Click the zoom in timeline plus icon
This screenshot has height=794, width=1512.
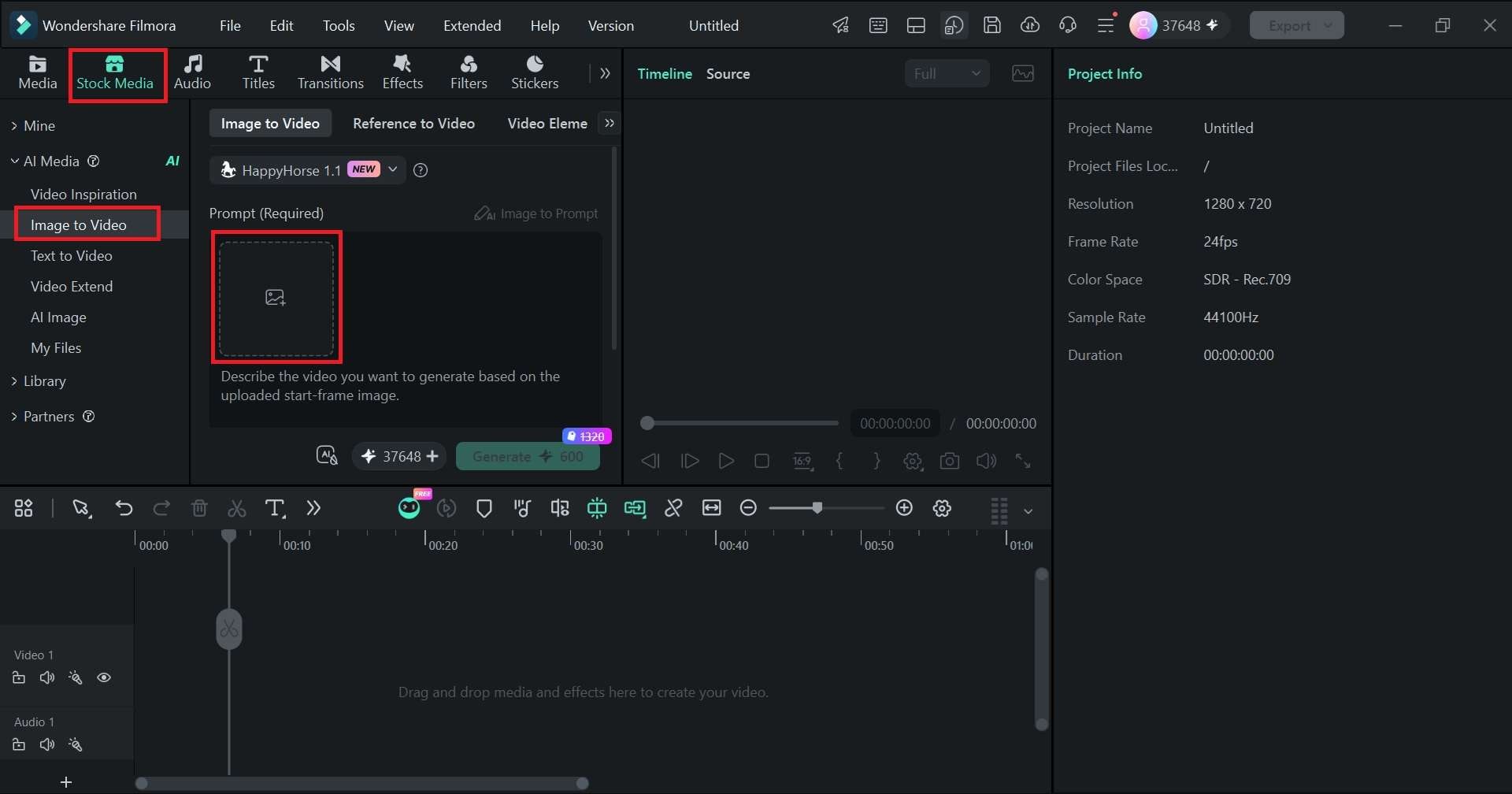[904, 508]
